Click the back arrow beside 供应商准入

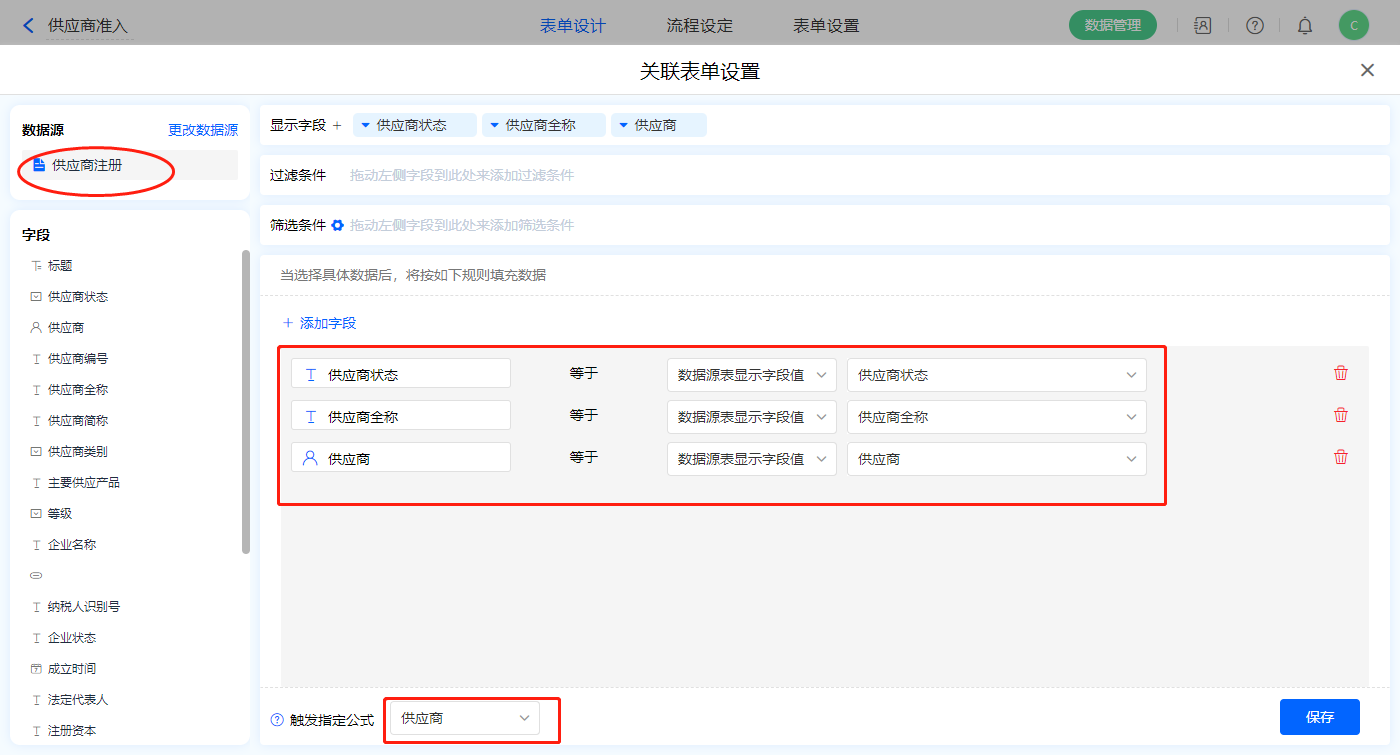coord(28,26)
